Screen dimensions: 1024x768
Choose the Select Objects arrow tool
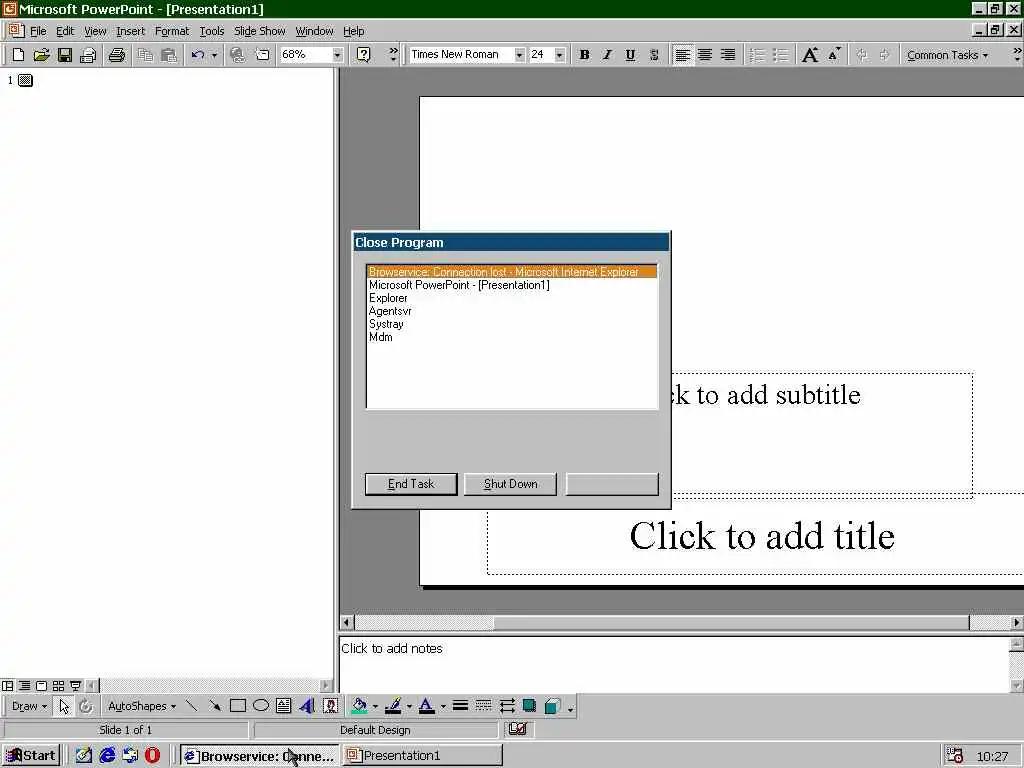click(63, 706)
